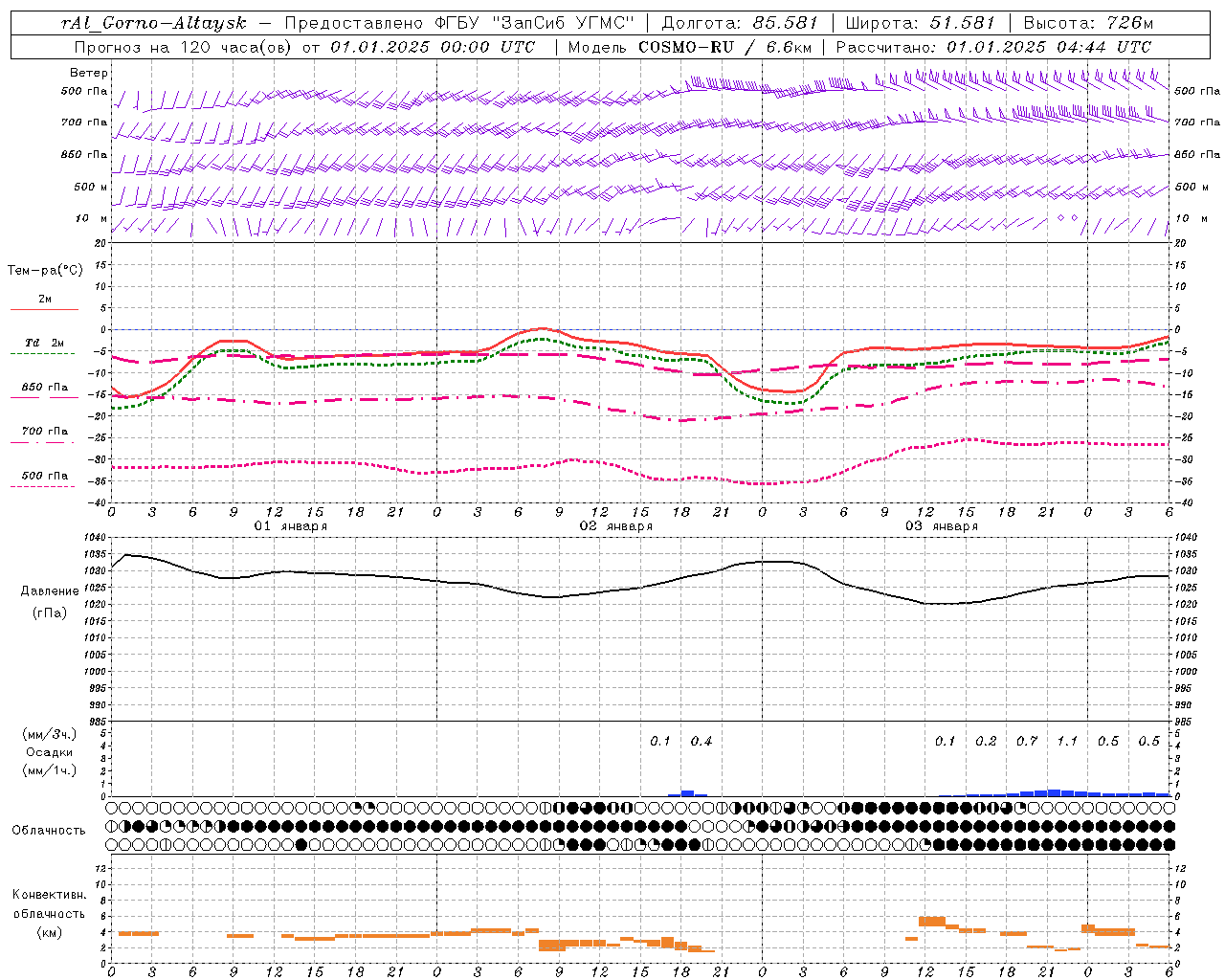
Task: Click the 850 гПа temperature legend entry
Action: tap(45, 388)
